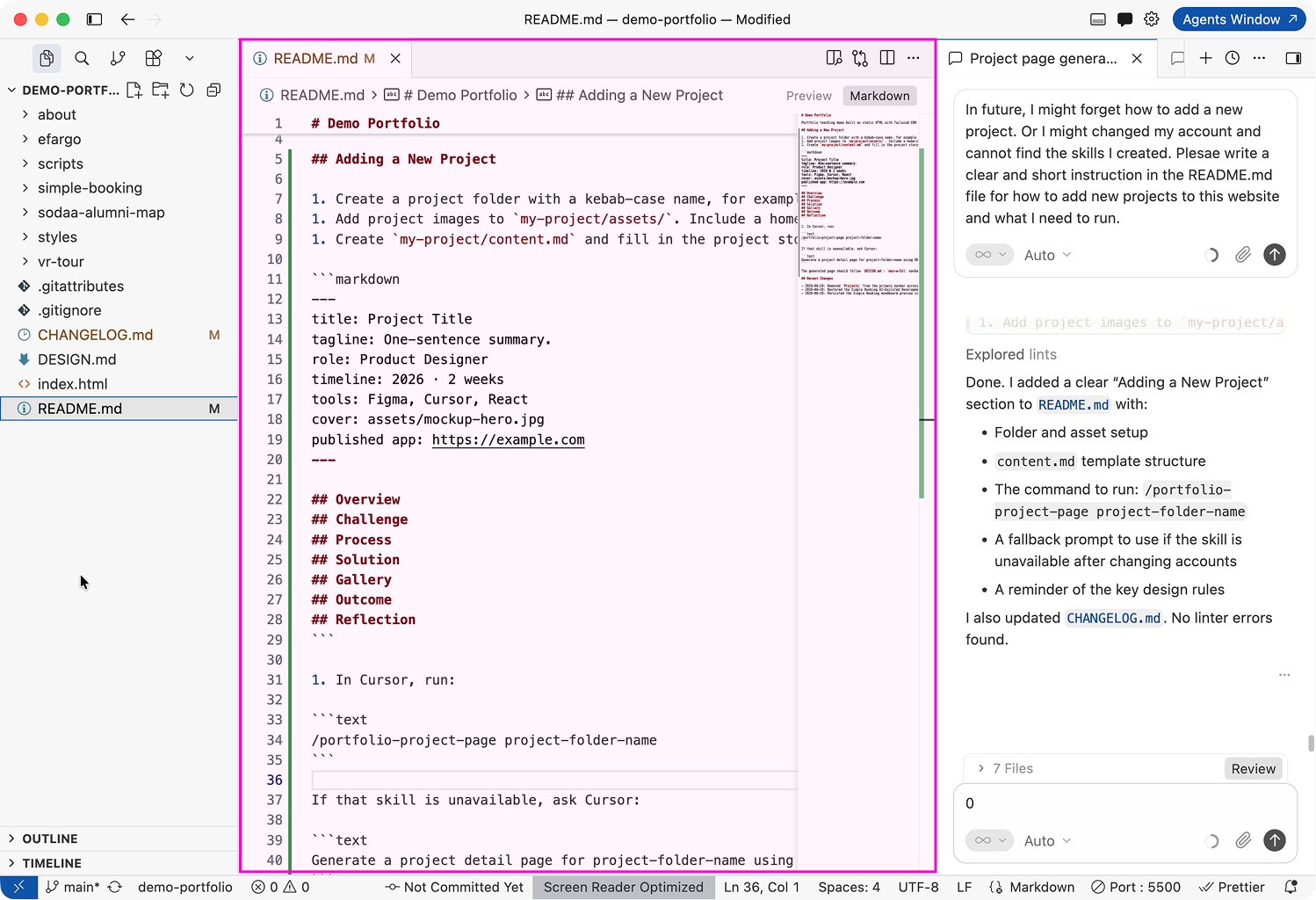Expand the styles folder

pyautogui.click(x=119, y=237)
